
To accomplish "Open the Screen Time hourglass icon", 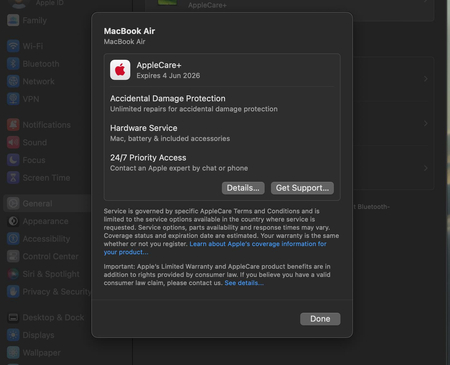I will 13,178.
